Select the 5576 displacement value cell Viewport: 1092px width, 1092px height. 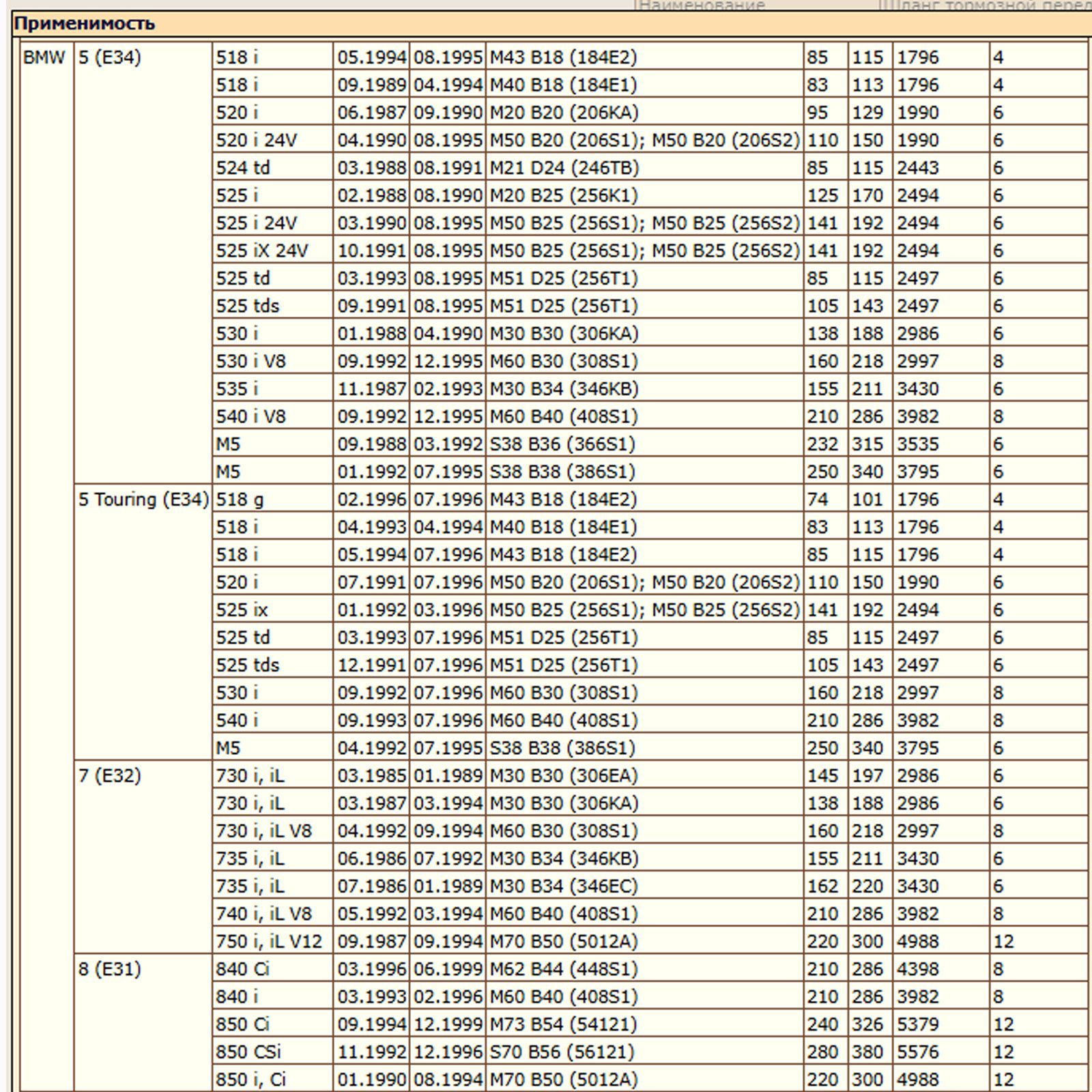point(918,1052)
